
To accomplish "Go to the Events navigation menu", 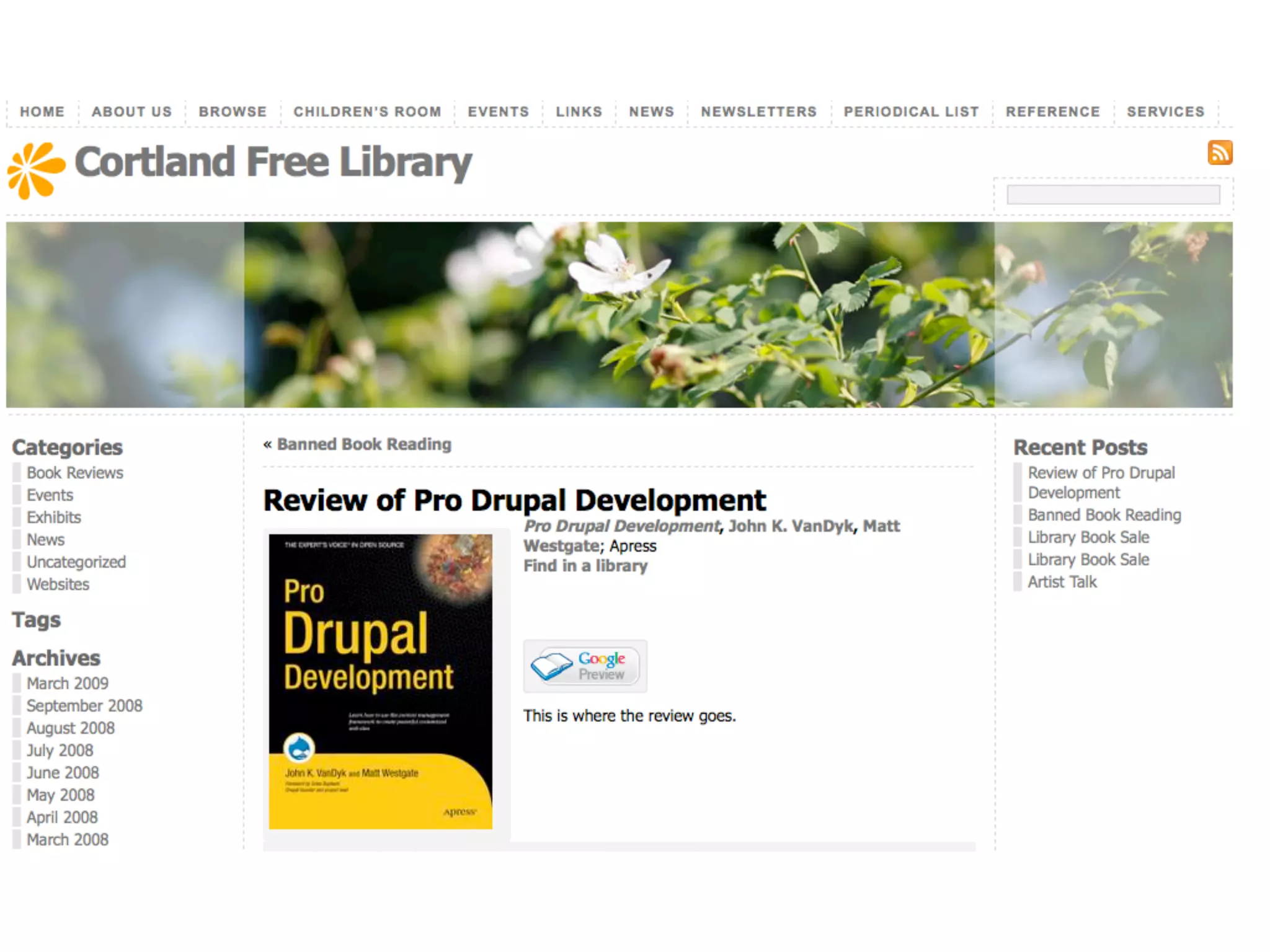I will pyautogui.click(x=498, y=112).
